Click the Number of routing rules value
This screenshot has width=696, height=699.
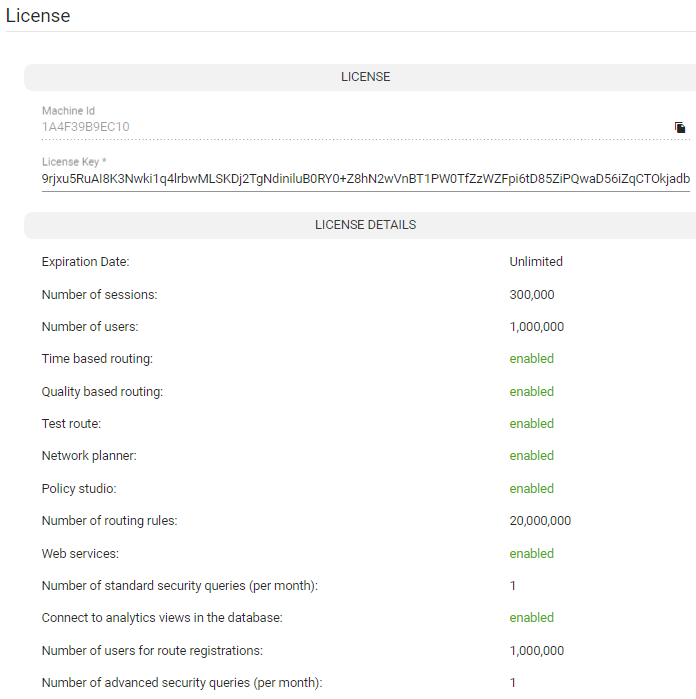(540, 521)
